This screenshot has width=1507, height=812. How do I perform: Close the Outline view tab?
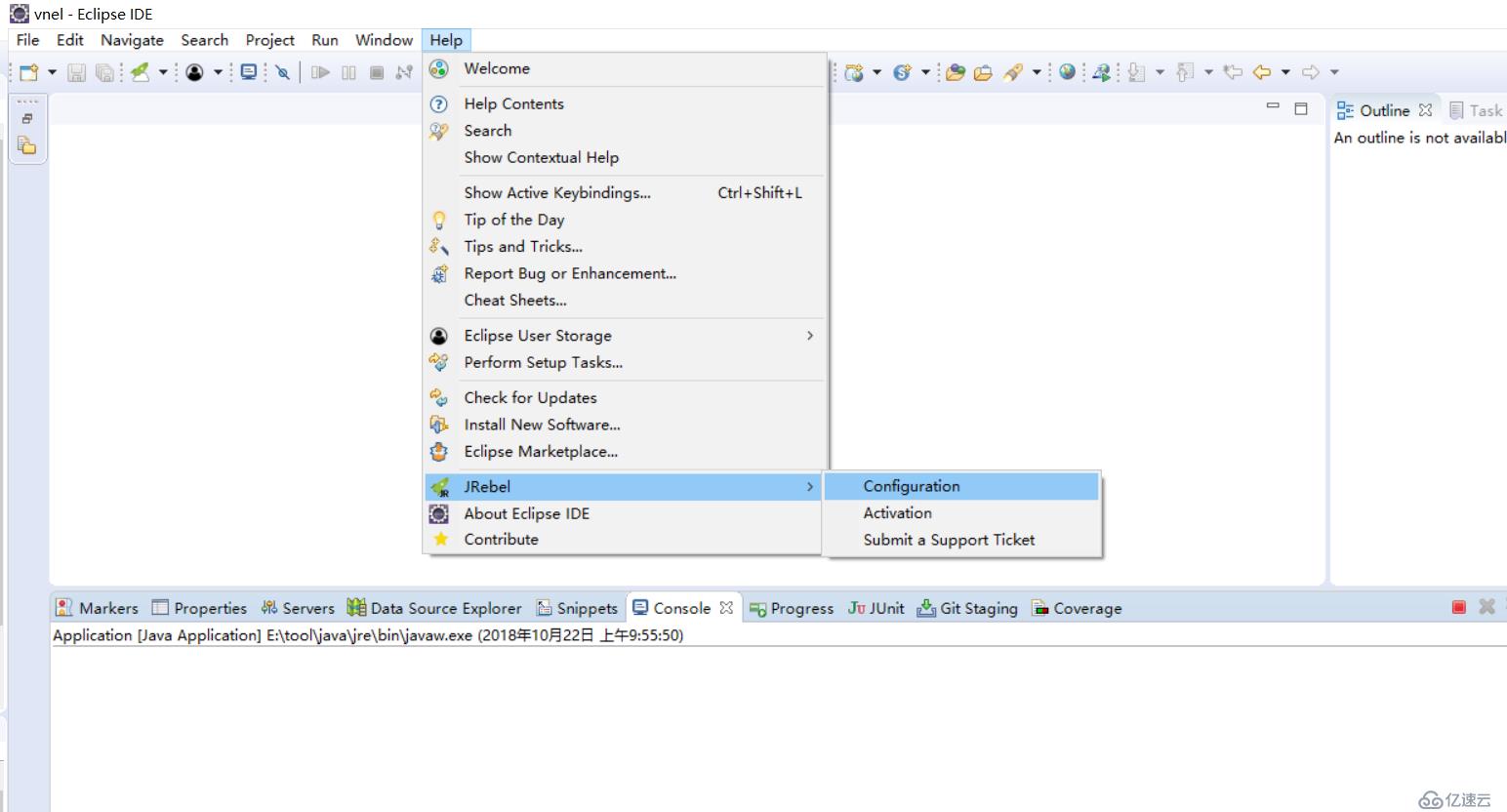(x=1425, y=110)
